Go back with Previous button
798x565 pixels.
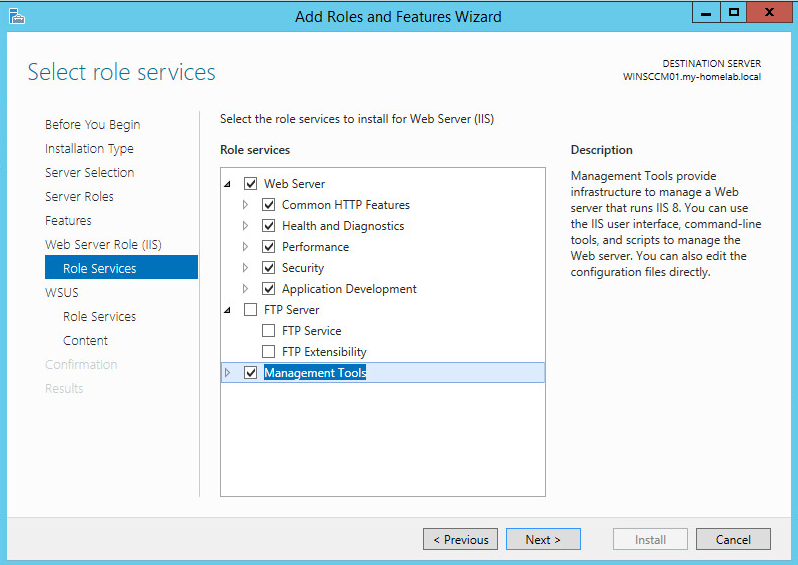pyautogui.click(x=461, y=540)
